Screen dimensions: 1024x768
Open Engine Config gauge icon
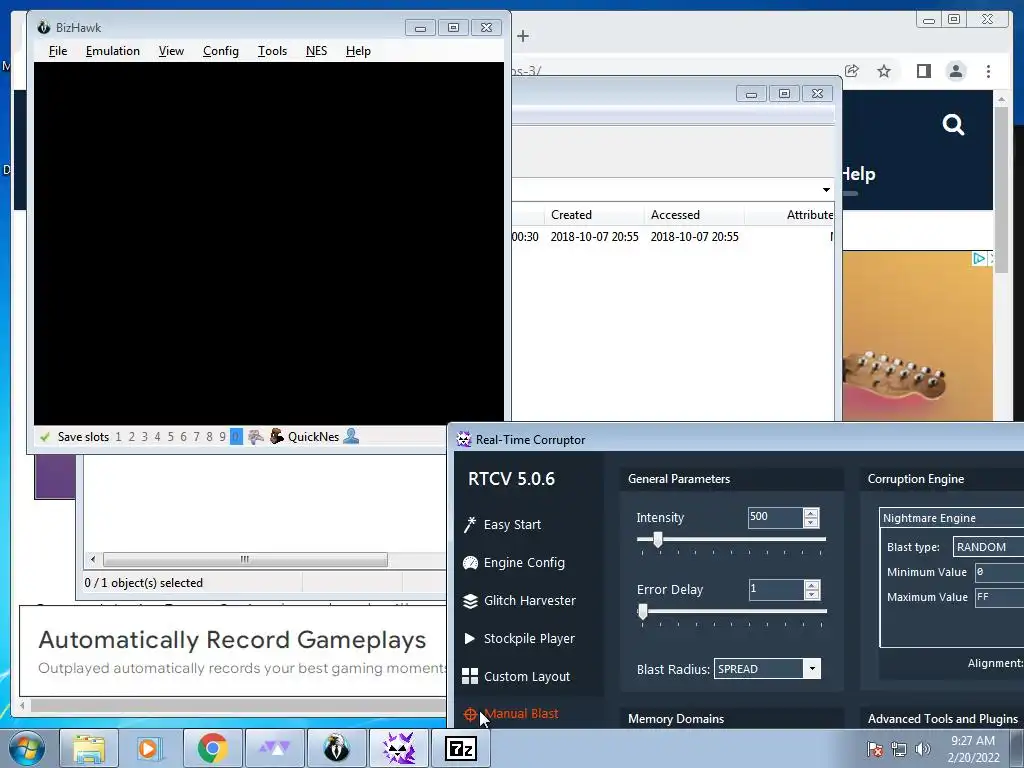[x=470, y=563]
